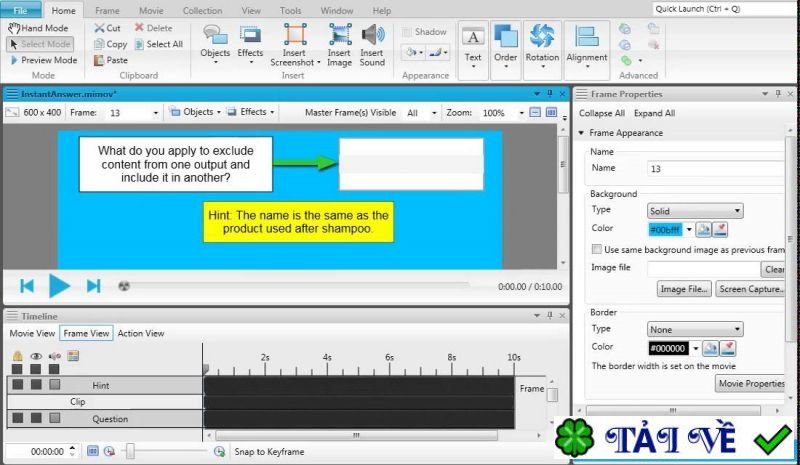The height and width of the screenshot is (465, 800).
Task: Click the color grid icon in Timeline
Action: 73,356
